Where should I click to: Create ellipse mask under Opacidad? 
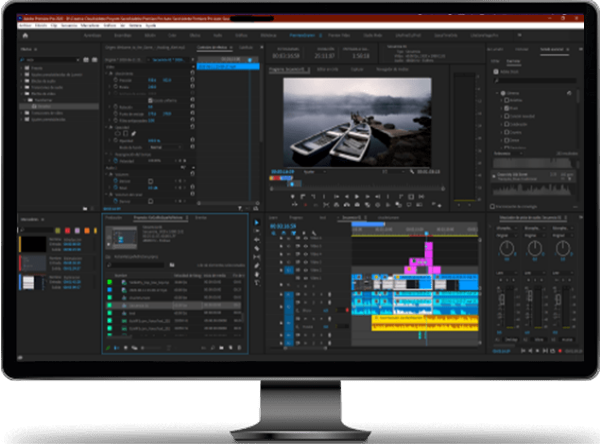pyautogui.click(x=117, y=134)
